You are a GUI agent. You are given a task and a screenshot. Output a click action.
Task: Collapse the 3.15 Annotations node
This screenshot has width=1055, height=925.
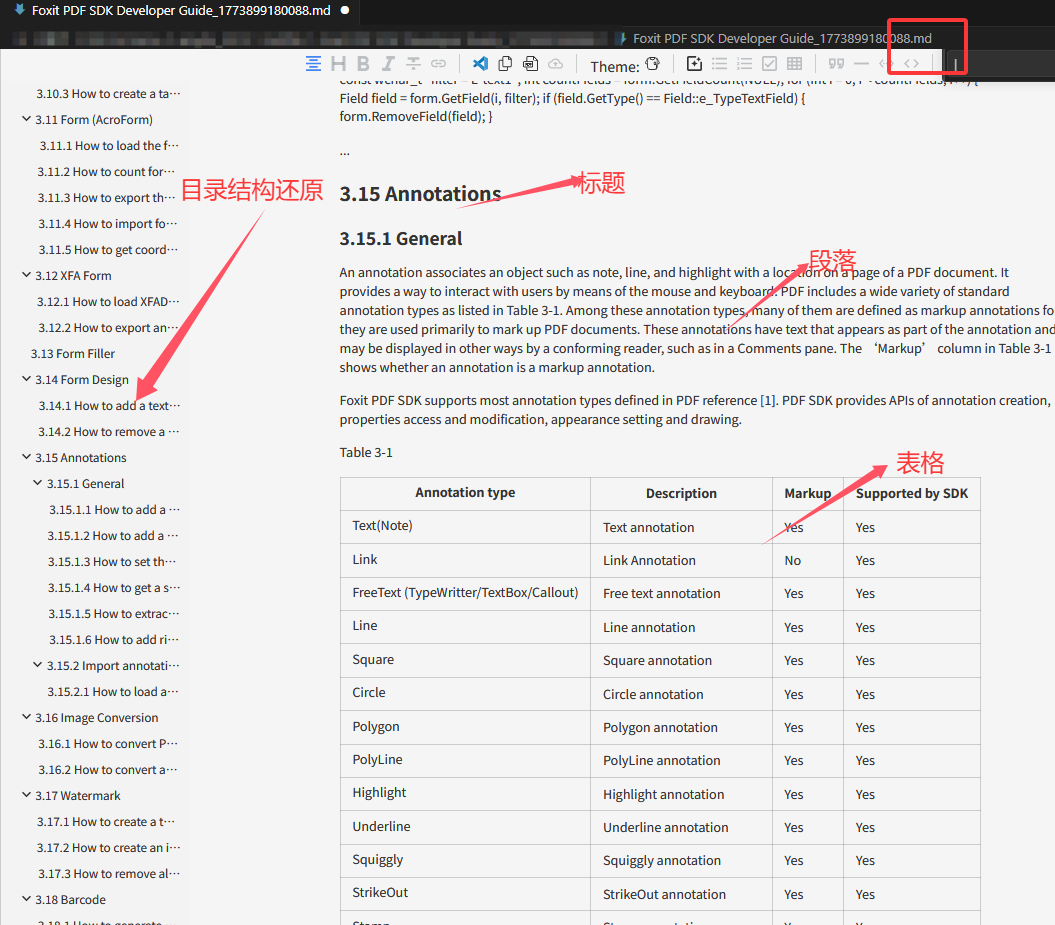[26, 457]
